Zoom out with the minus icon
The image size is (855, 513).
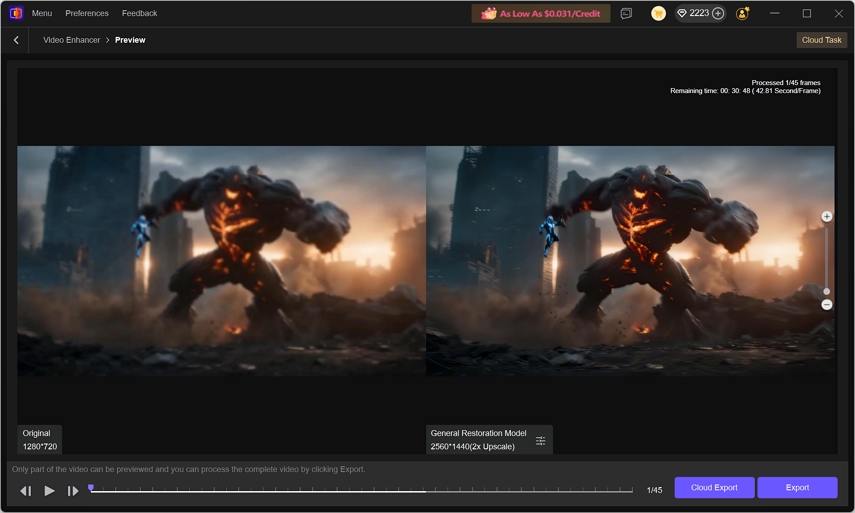[827, 305]
